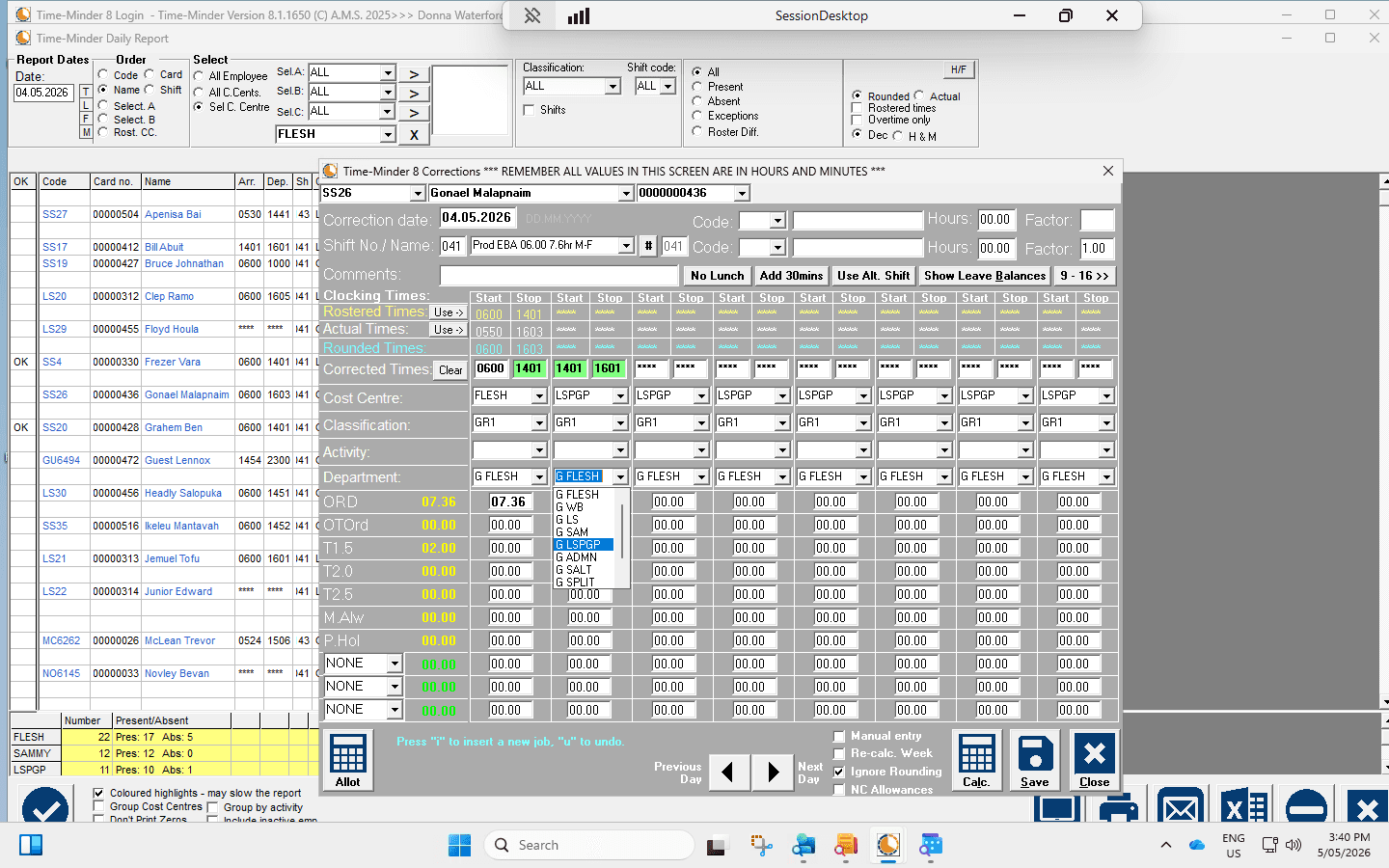Image resolution: width=1389 pixels, height=868 pixels.
Task: Close the Corrections dialog with the Close icon
Action: click(x=1094, y=761)
